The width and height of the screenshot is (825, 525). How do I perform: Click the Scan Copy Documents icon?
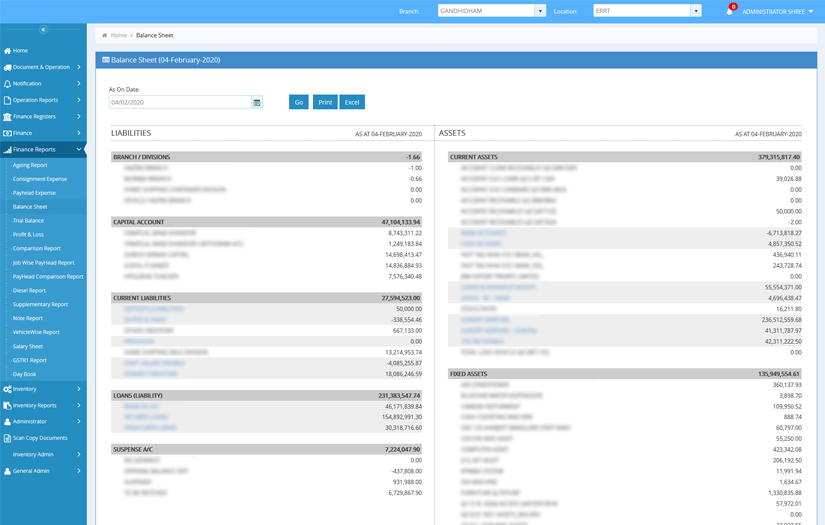click(x=7, y=438)
